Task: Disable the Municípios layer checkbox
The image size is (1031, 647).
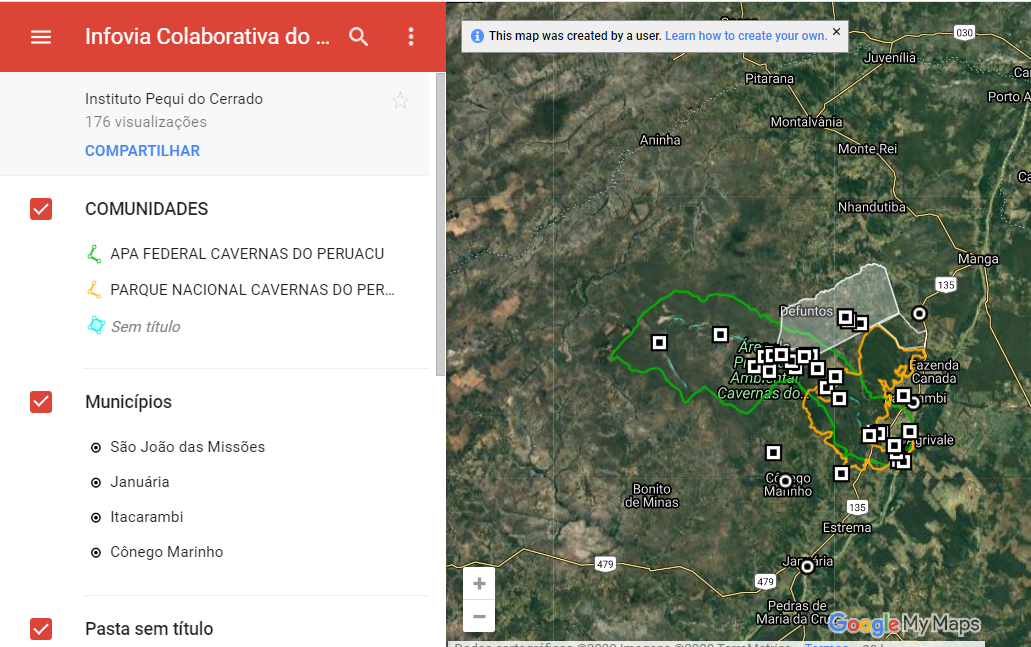Action: [x=40, y=402]
